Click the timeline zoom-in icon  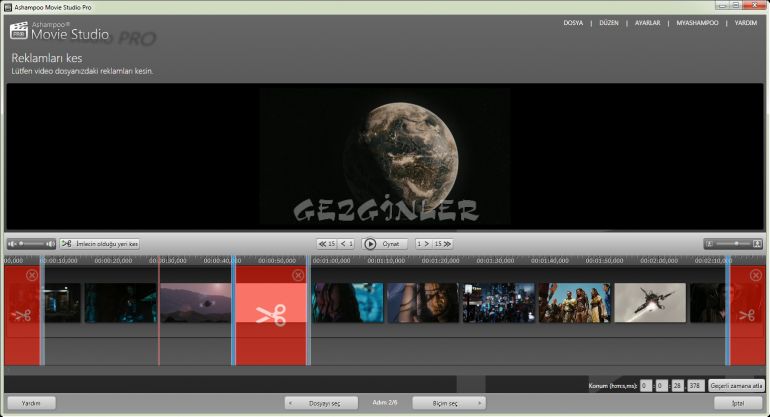pyautogui.click(x=757, y=244)
